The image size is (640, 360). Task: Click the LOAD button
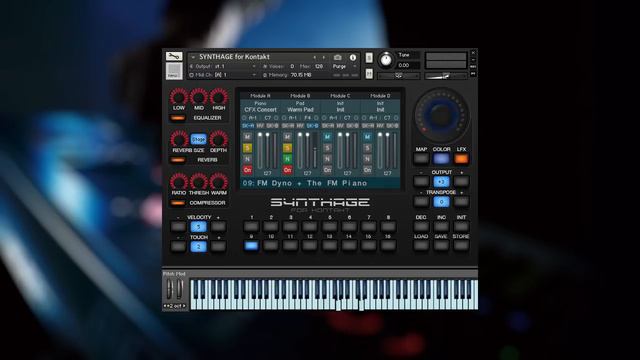click(x=421, y=246)
